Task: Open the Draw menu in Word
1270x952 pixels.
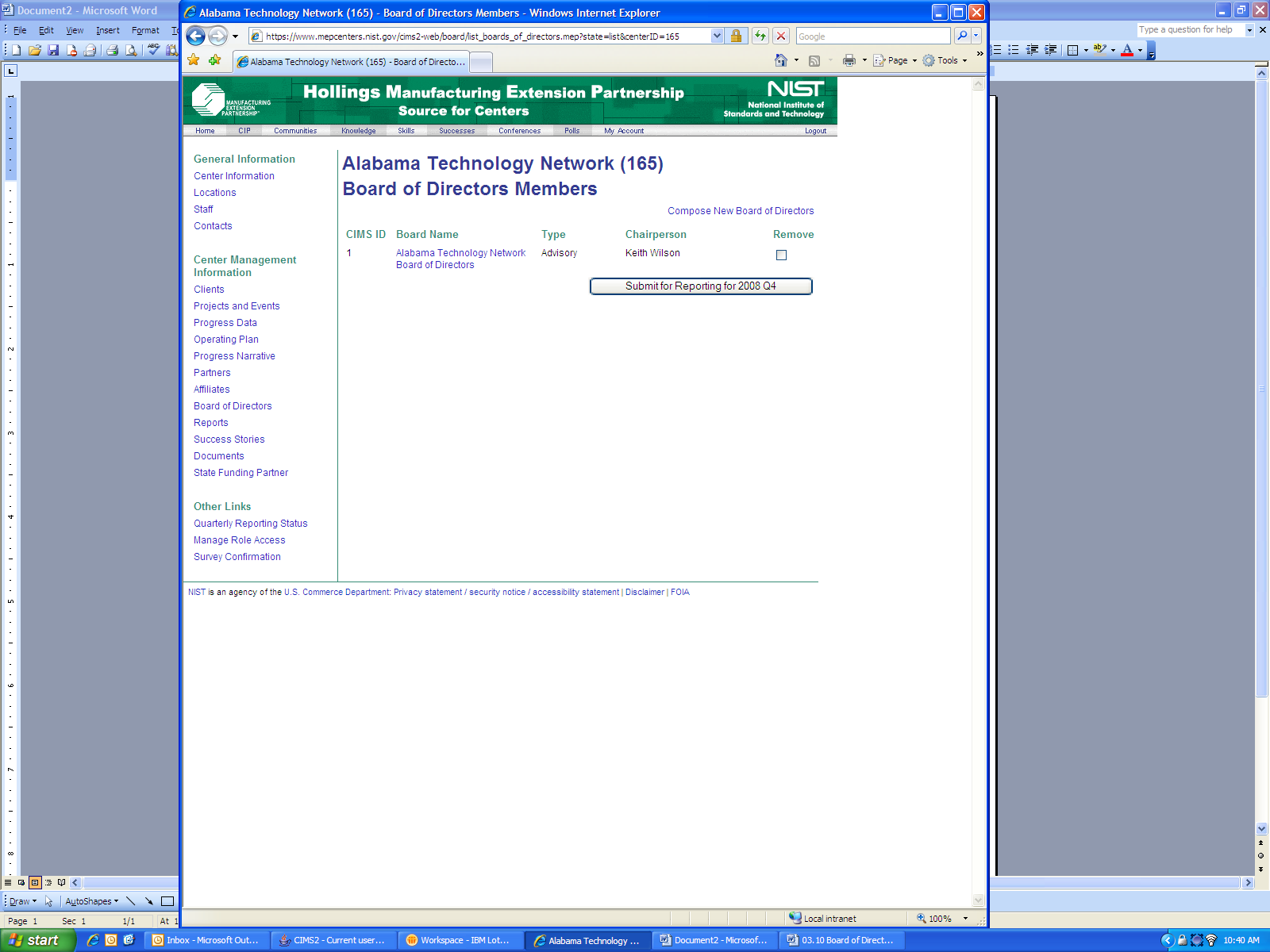Action: tap(22, 901)
